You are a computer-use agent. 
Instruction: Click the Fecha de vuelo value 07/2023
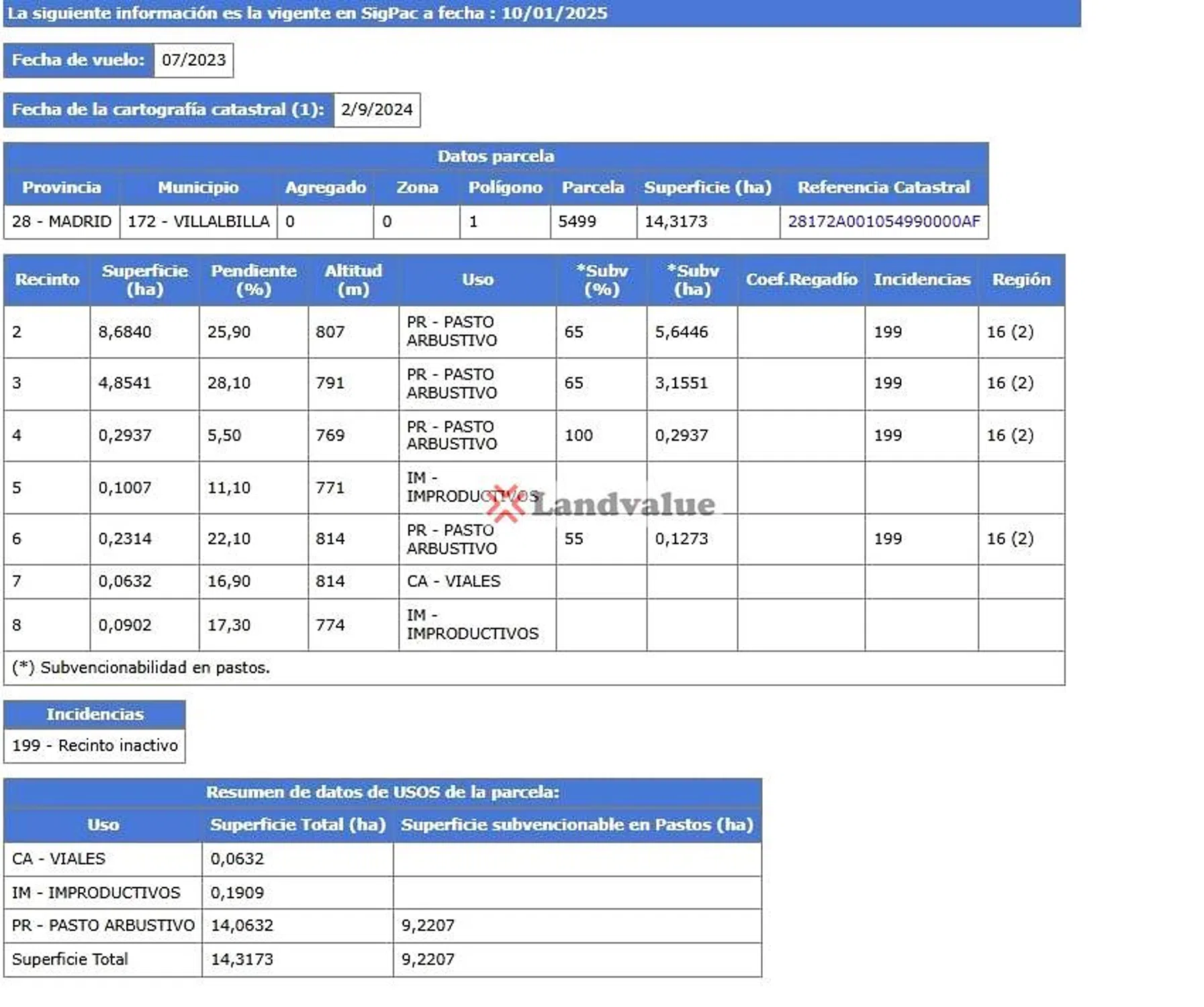[x=193, y=60]
